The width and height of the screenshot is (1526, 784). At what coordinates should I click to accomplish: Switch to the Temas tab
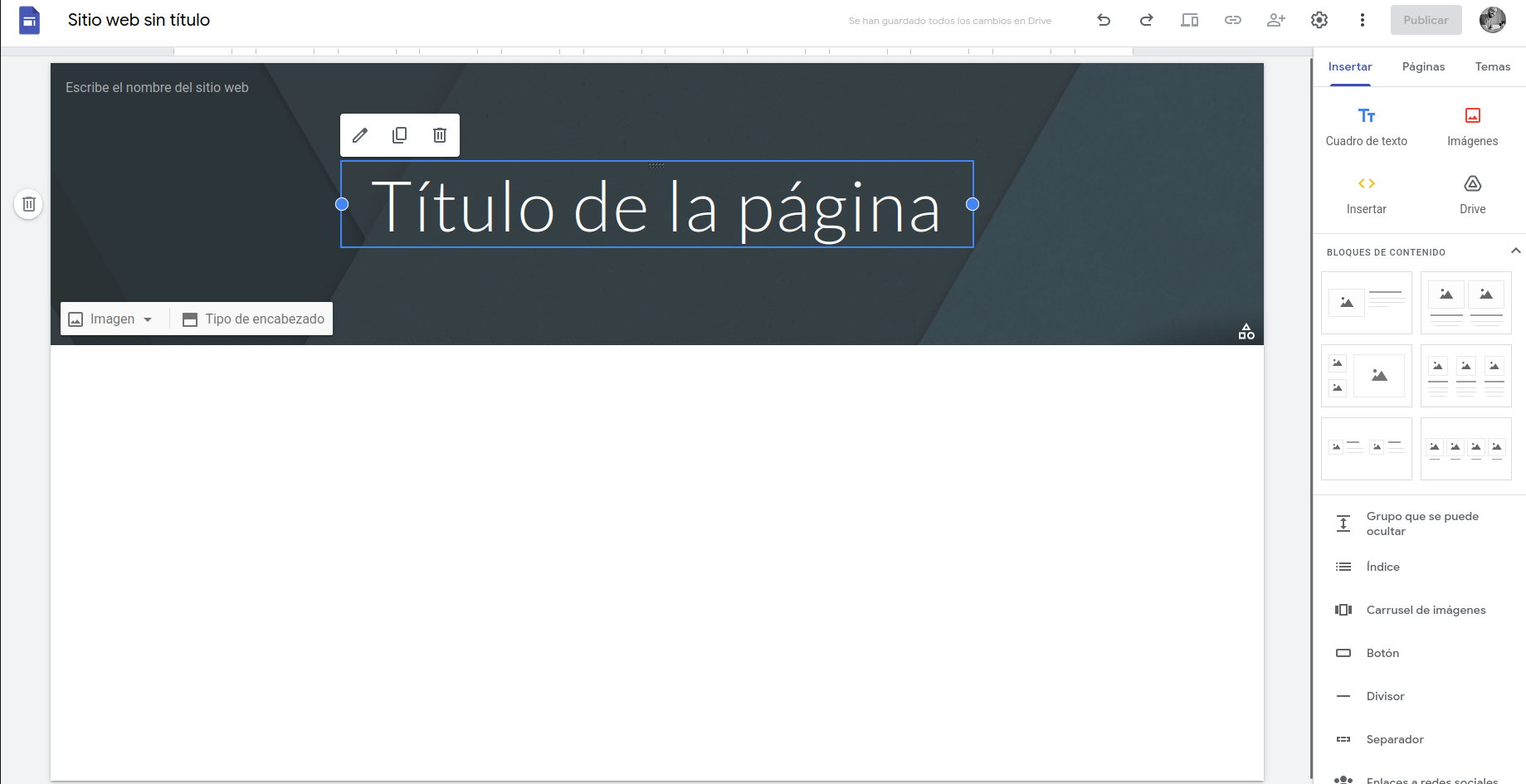pyautogui.click(x=1492, y=66)
